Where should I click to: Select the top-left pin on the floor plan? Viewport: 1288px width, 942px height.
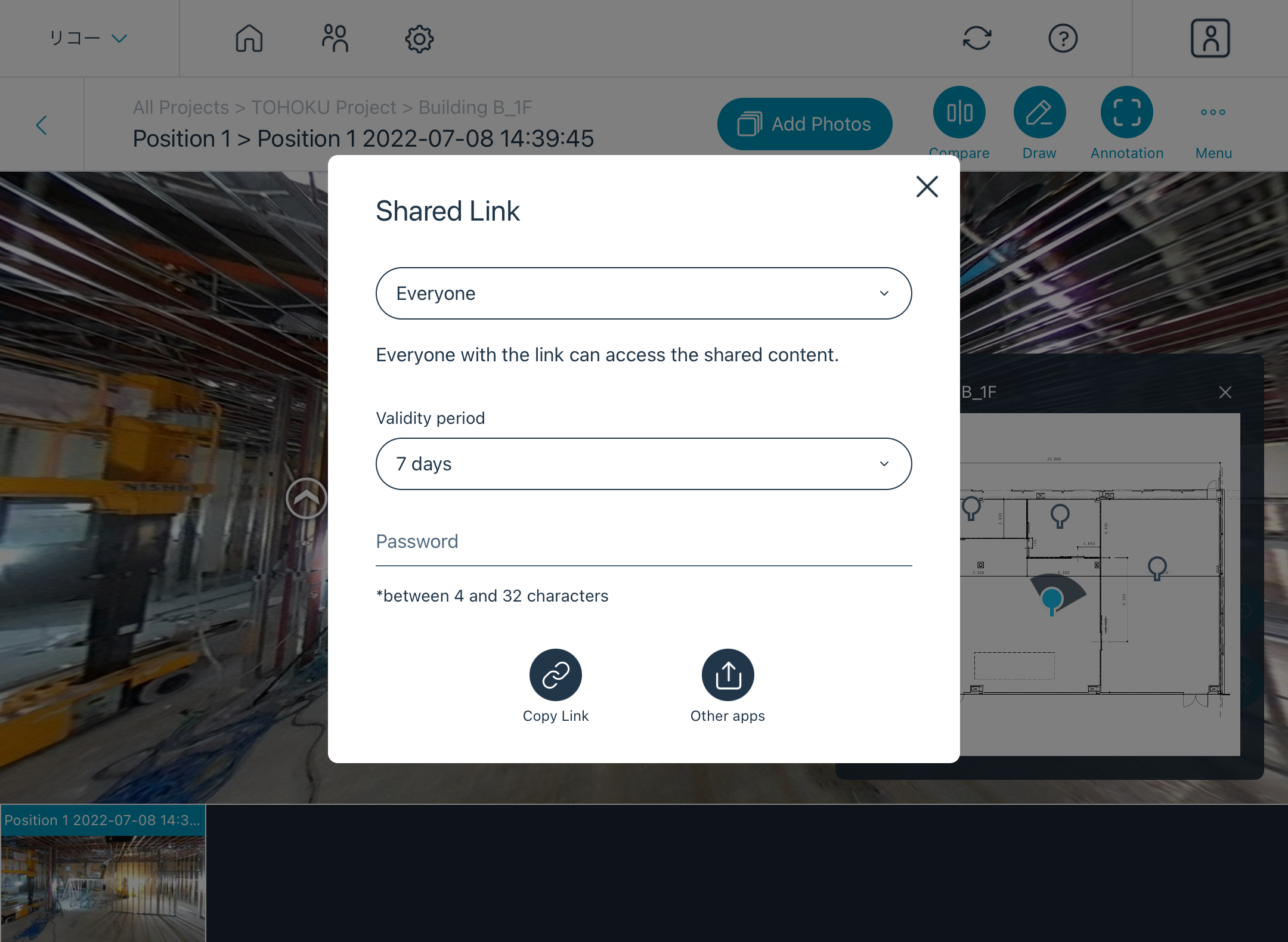971,508
